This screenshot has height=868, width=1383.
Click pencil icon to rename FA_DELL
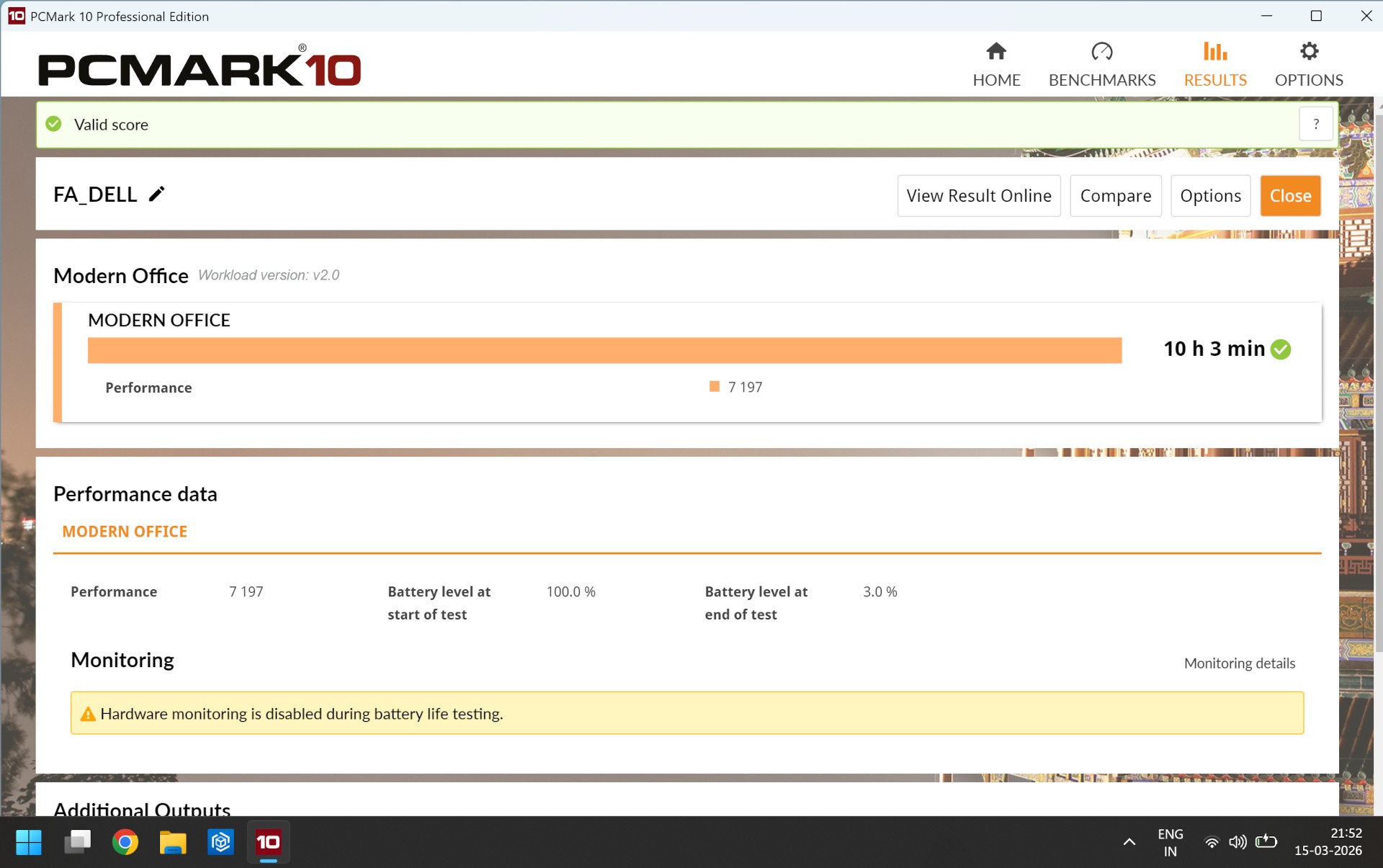[156, 194]
